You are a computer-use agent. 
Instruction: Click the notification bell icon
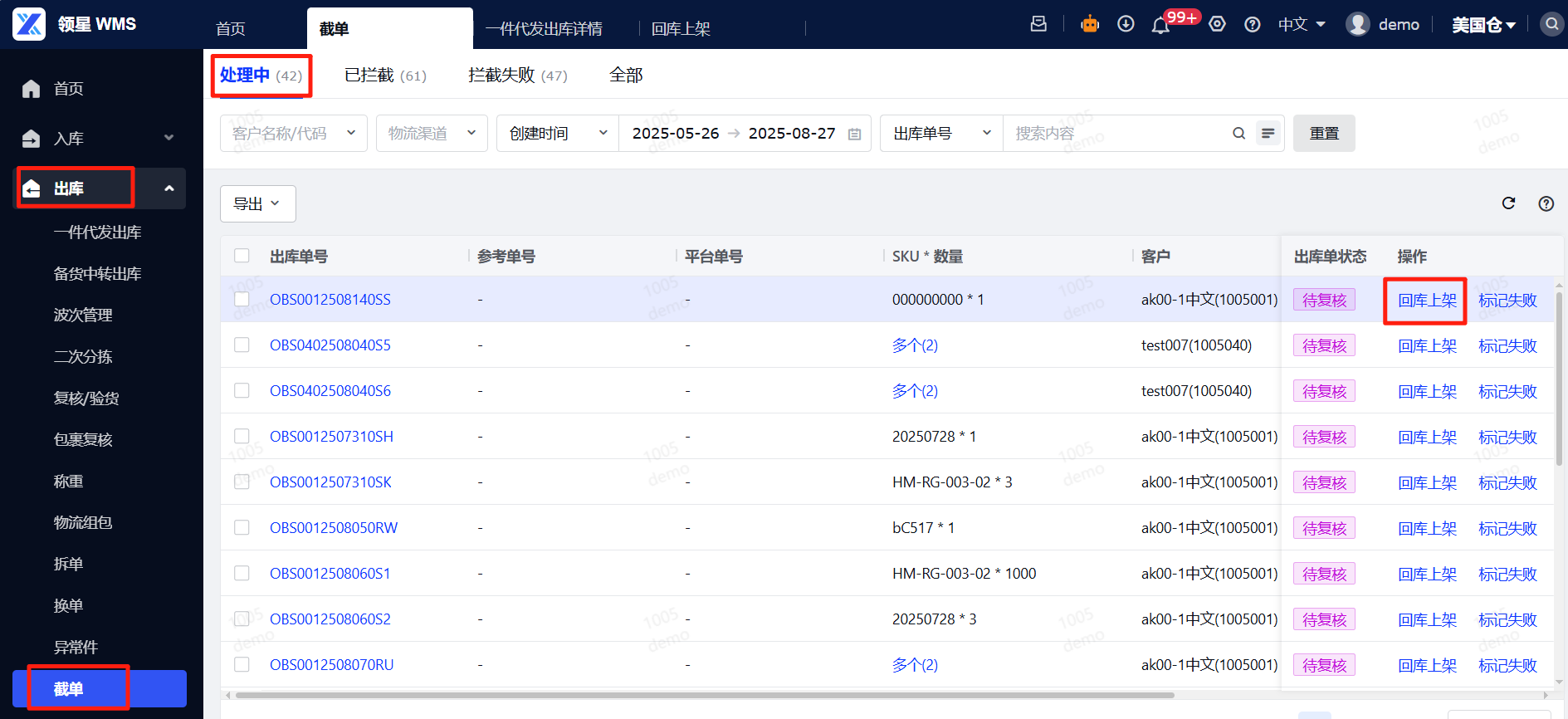[1160, 25]
